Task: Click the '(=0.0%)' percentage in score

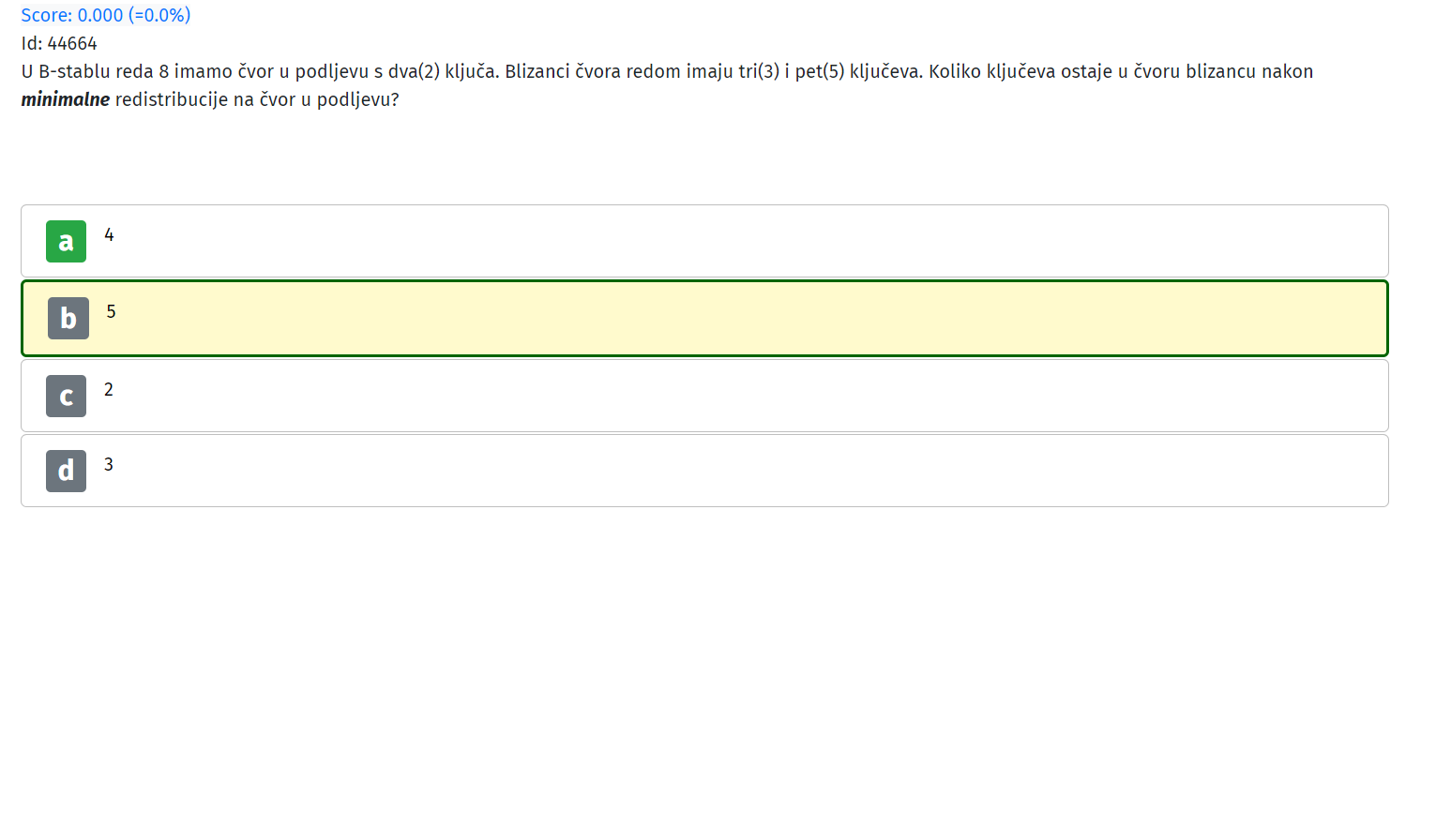Action: (x=159, y=15)
